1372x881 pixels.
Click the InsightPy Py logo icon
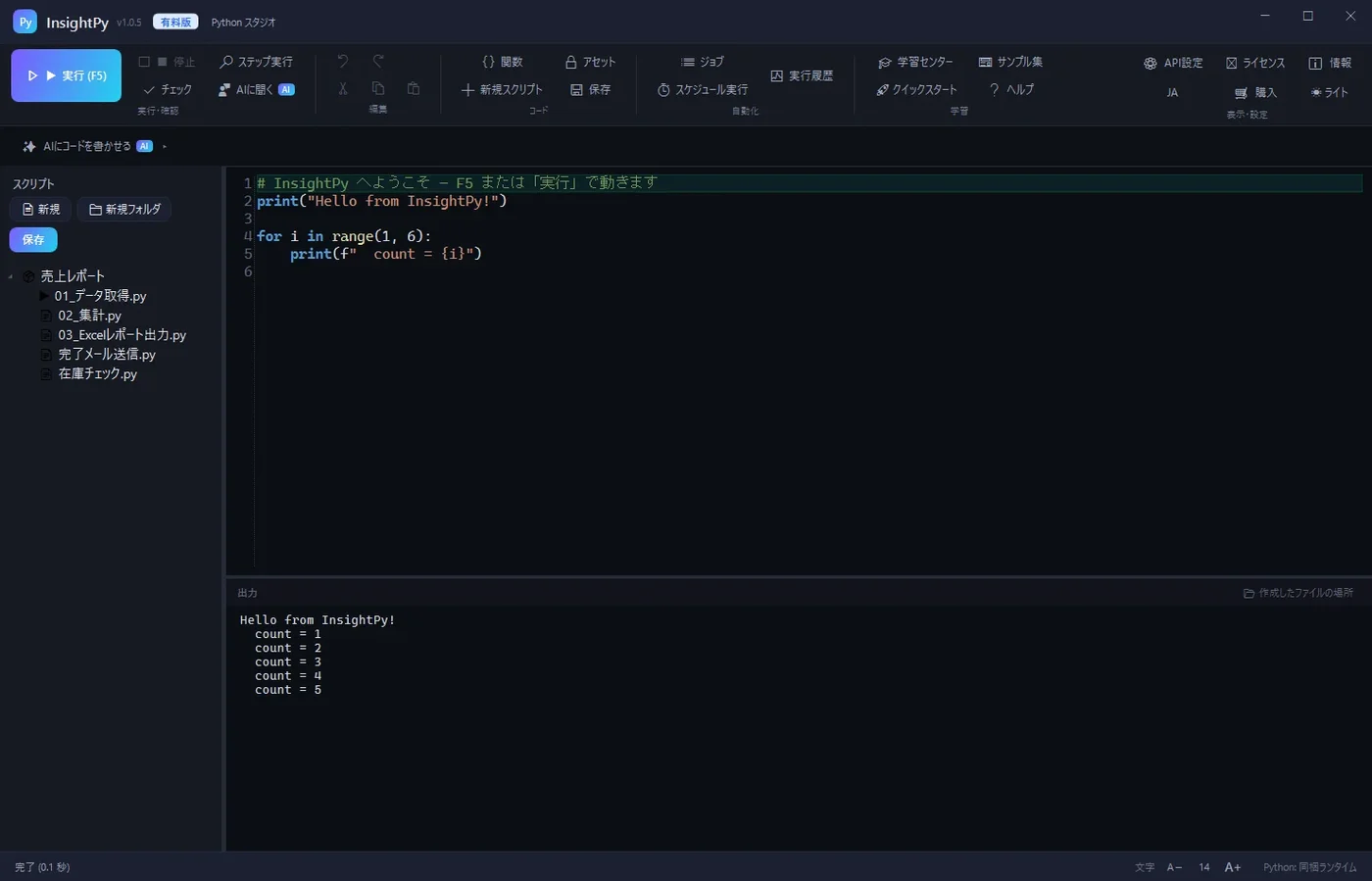coord(24,22)
